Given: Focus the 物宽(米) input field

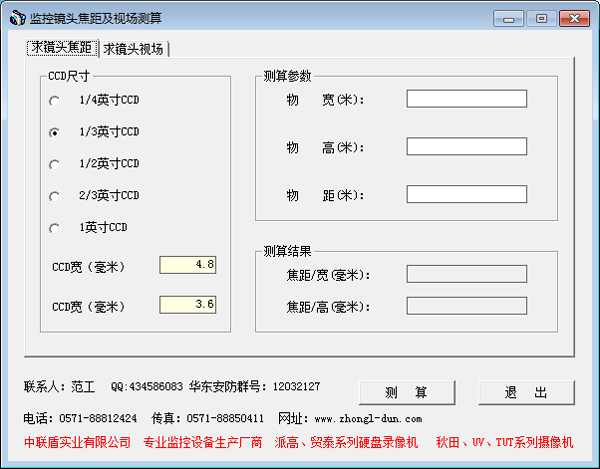Looking at the screenshot, I should tap(466, 99).
